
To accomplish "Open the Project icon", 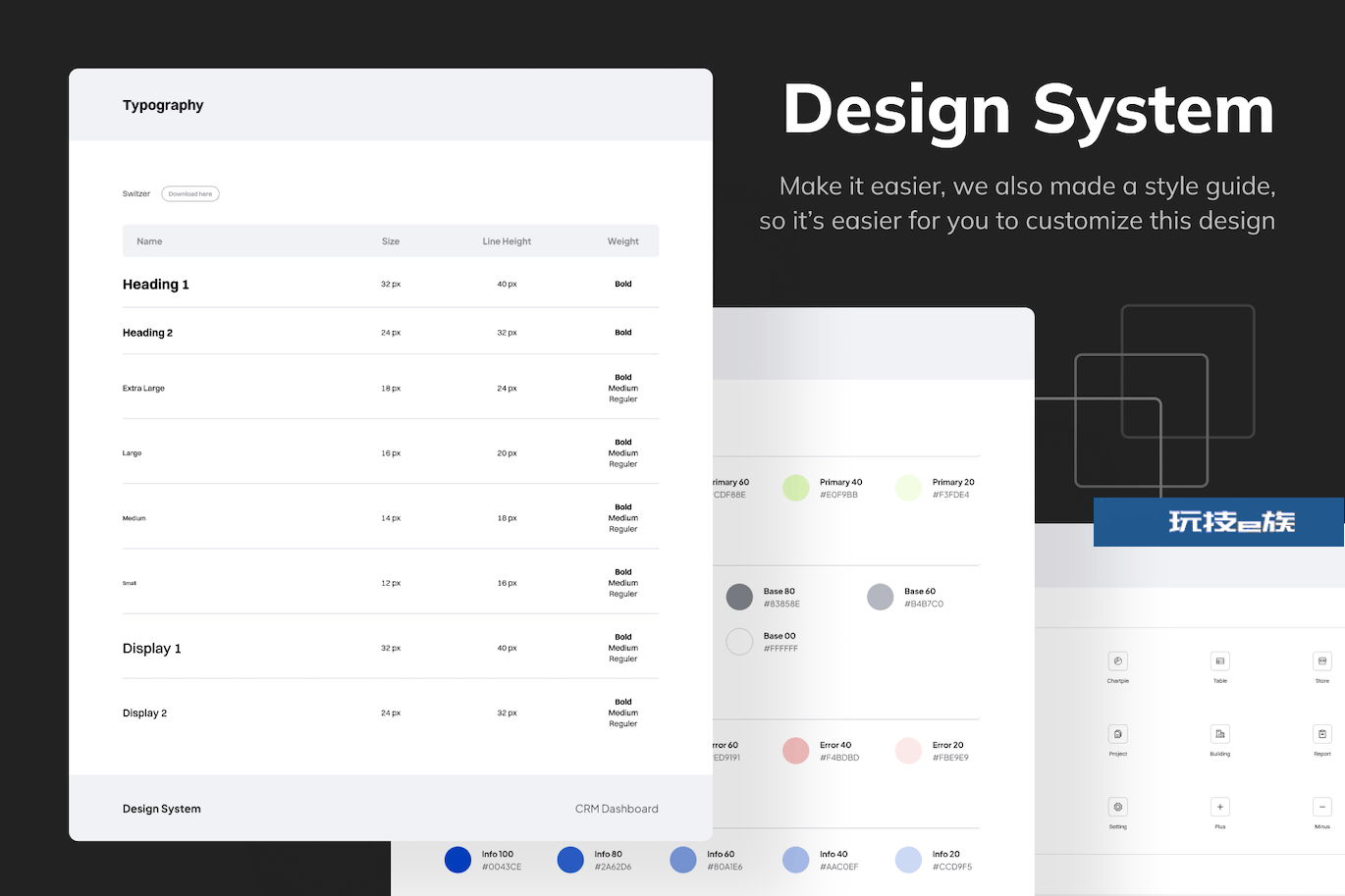I will tap(1117, 734).
